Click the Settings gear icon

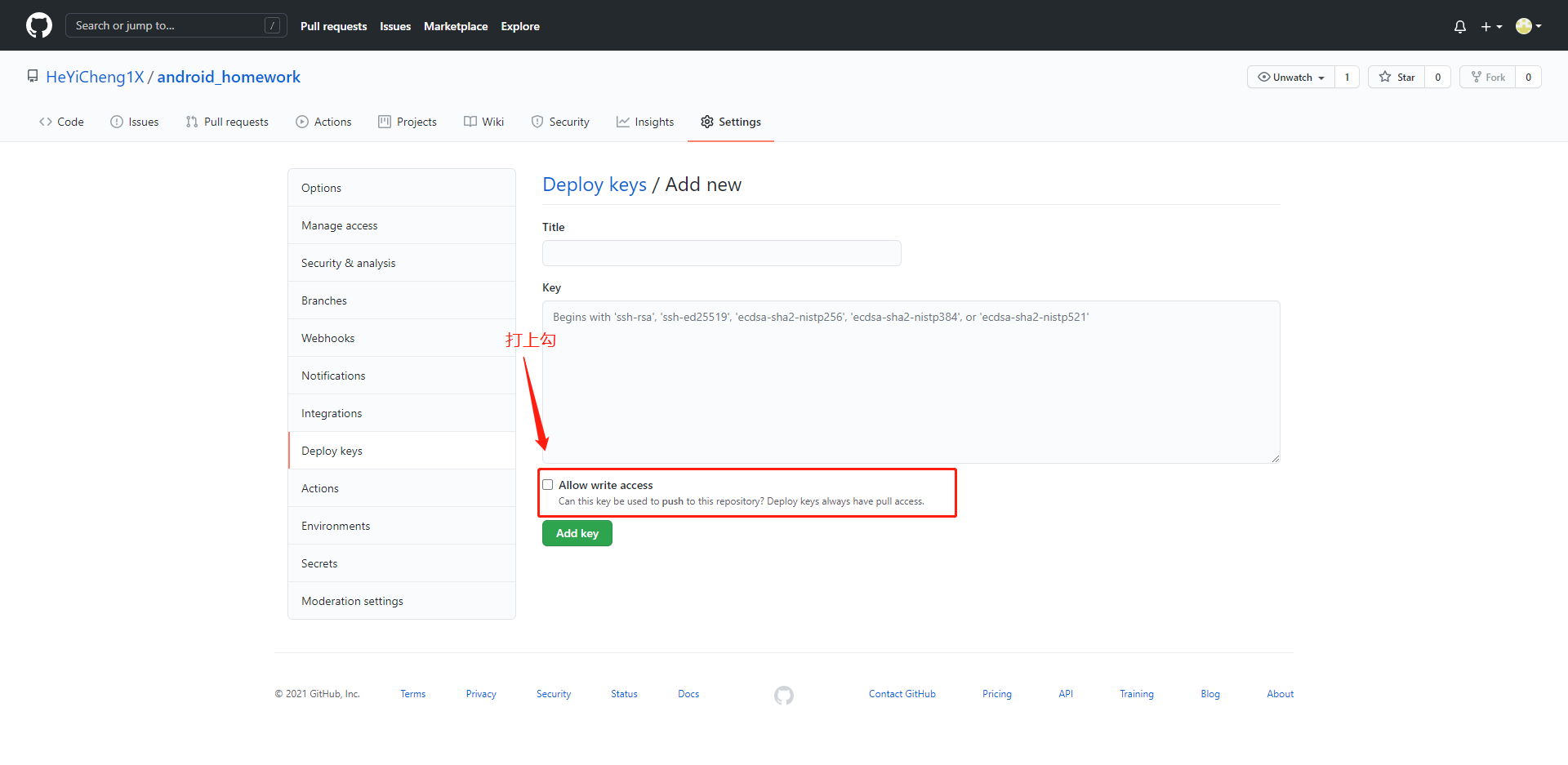(x=707, y=122)
